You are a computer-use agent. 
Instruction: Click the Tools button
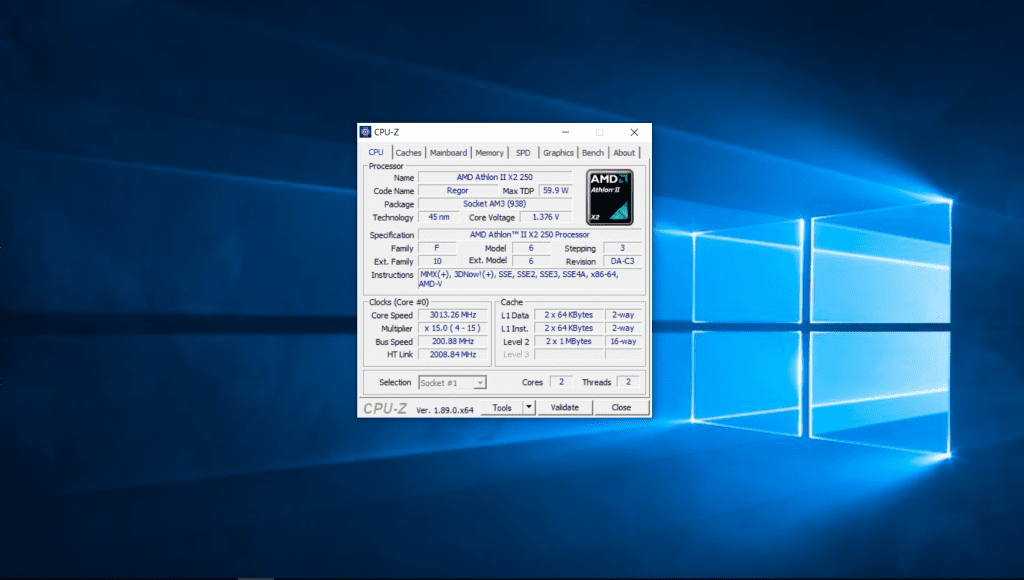[502, 407]
